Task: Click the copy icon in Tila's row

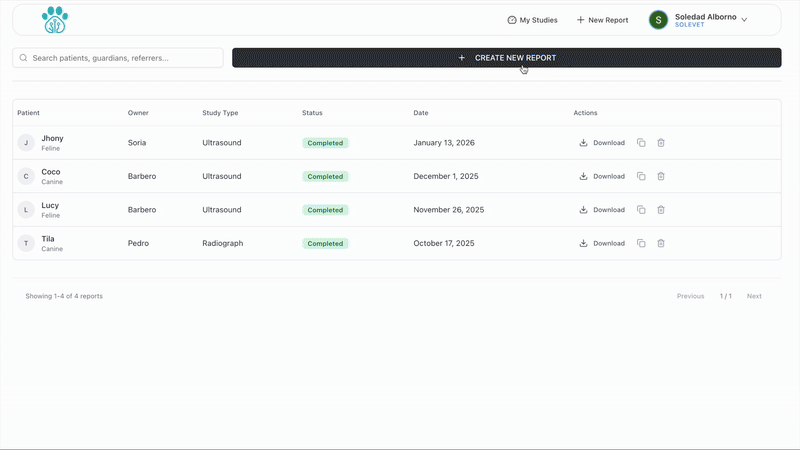Action: point(641,243)
